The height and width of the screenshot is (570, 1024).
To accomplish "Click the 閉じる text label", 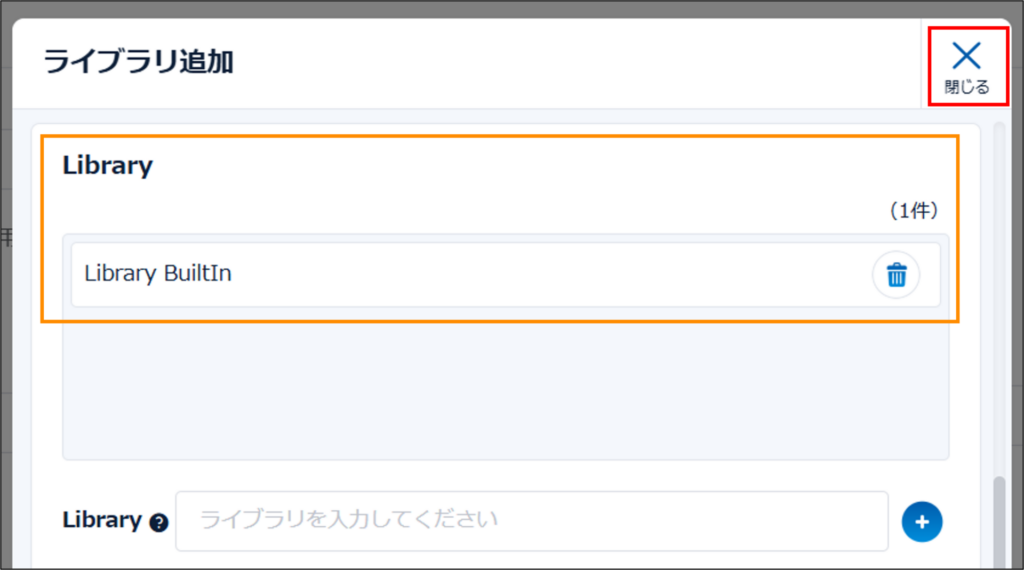I will tap(966, 88).
